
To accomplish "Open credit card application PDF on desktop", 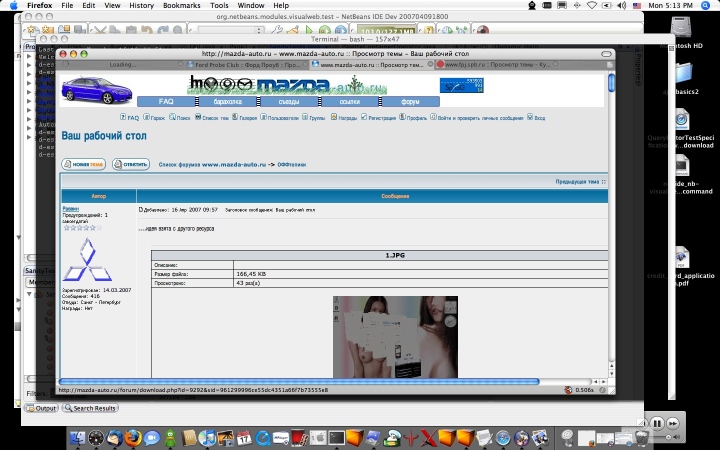I will click(681, 258).
